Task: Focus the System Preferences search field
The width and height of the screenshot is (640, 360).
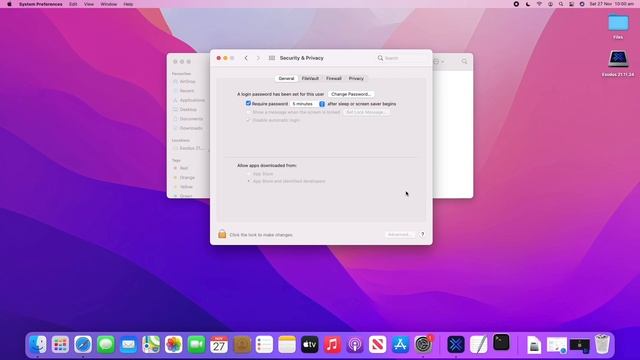Action: (402, 58)
